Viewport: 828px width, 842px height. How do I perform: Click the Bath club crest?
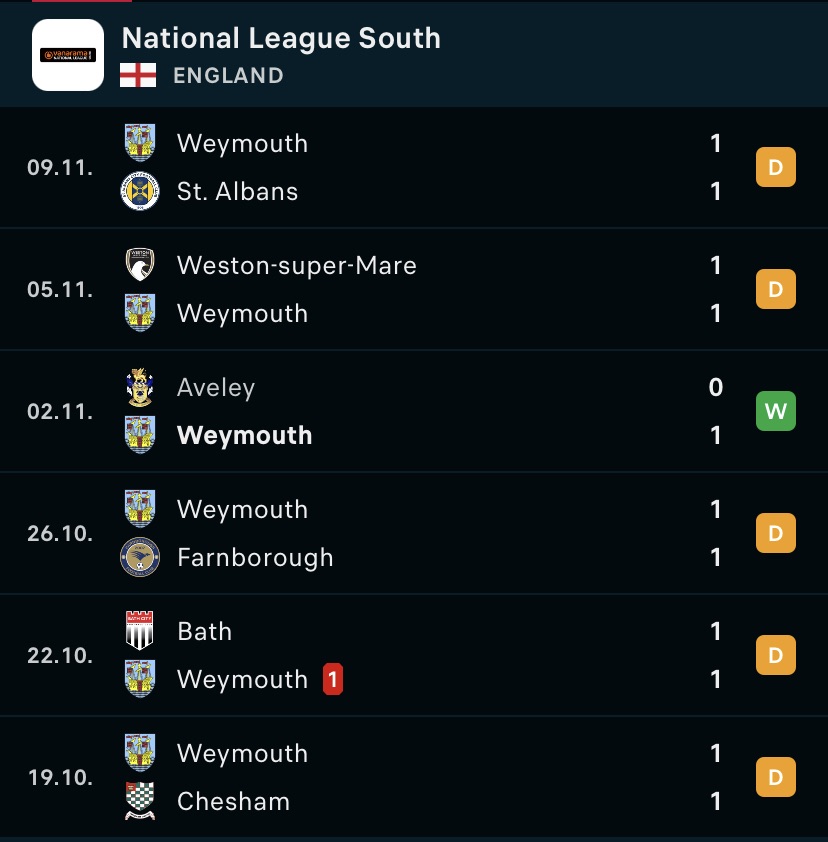click(x=139, y=631)
